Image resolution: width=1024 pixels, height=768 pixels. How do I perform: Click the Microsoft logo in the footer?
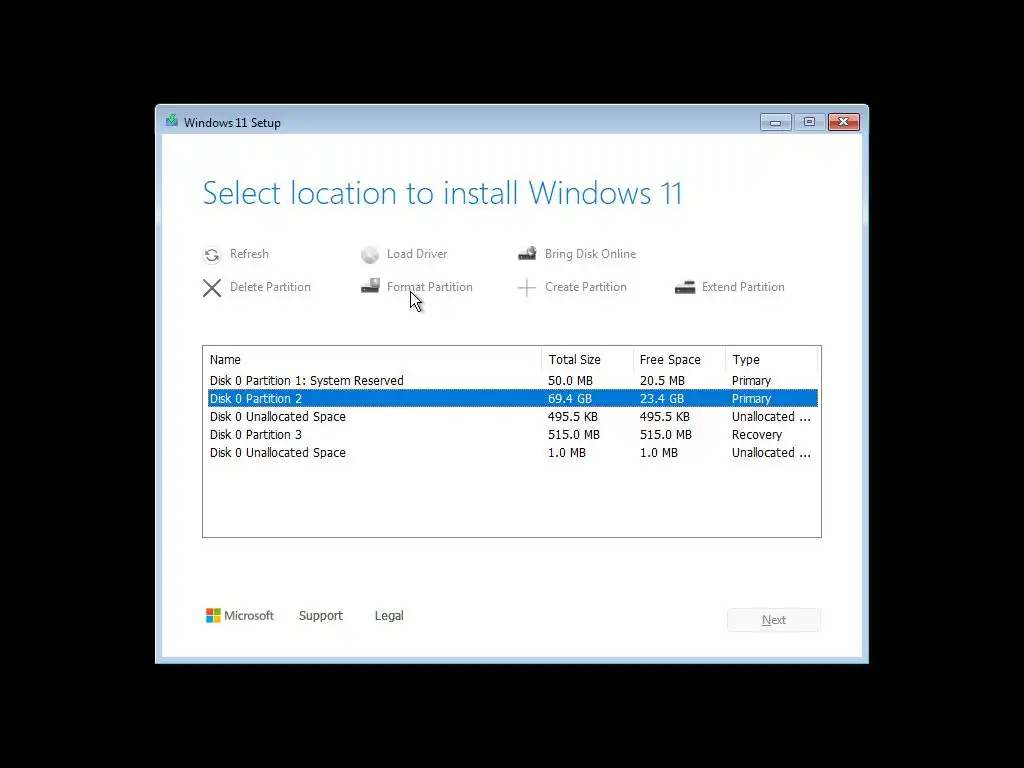tap(240, 615)
